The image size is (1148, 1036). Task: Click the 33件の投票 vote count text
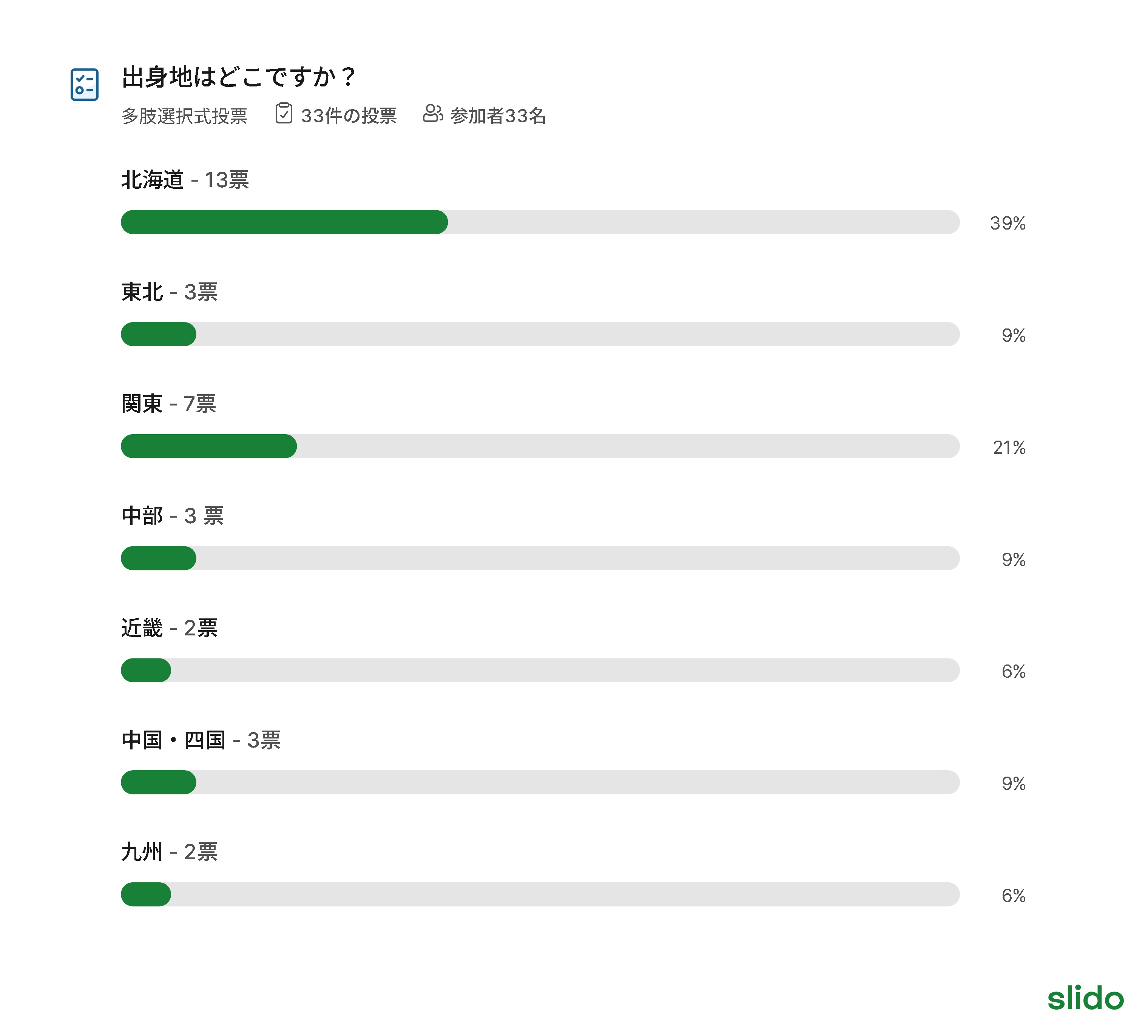349,116
